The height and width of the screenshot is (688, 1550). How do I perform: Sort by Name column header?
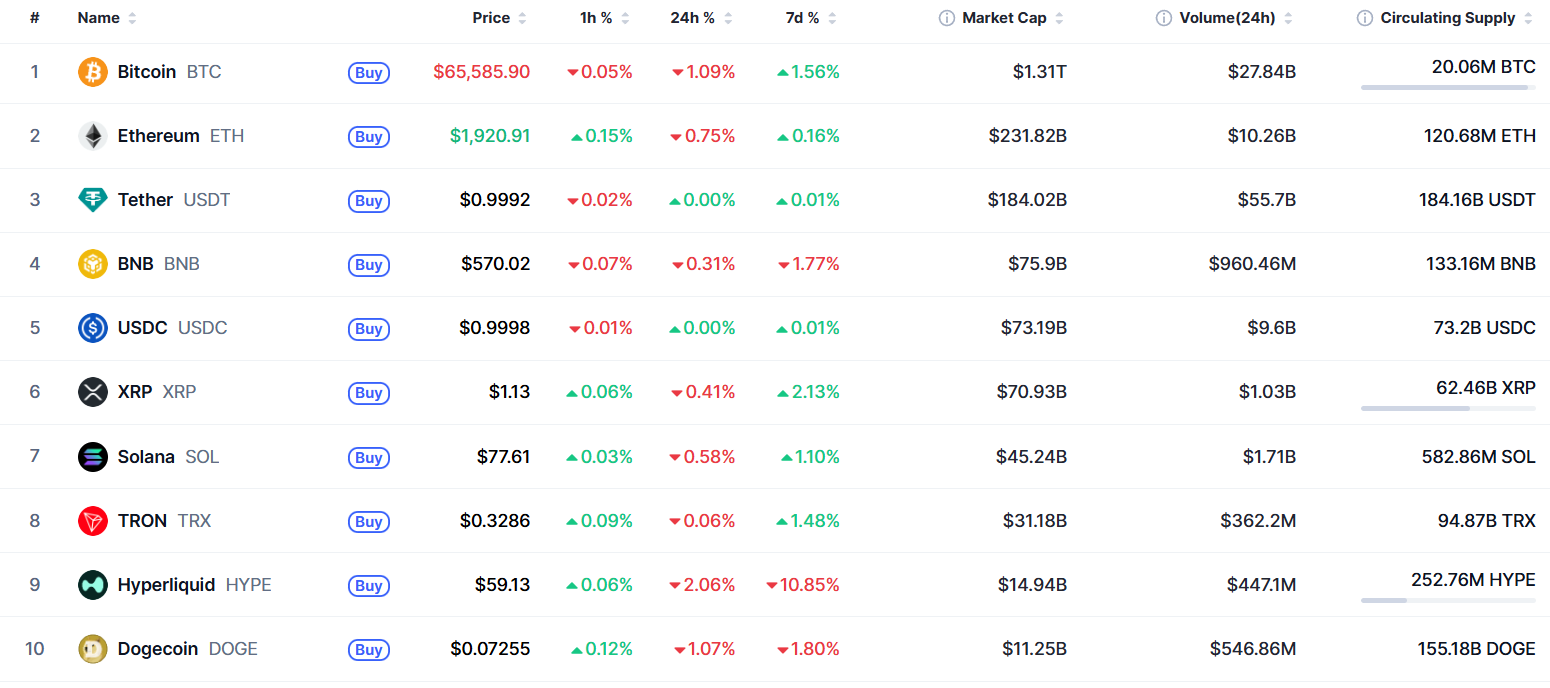pyautogui.click(x=107, y=18)
